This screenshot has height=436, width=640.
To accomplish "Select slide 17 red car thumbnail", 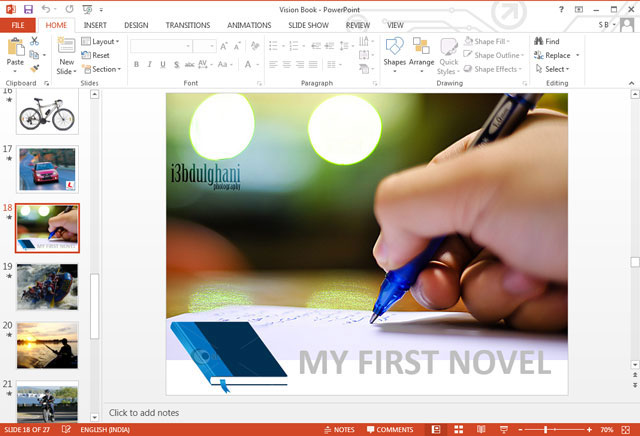I will (x=47, y=169).
